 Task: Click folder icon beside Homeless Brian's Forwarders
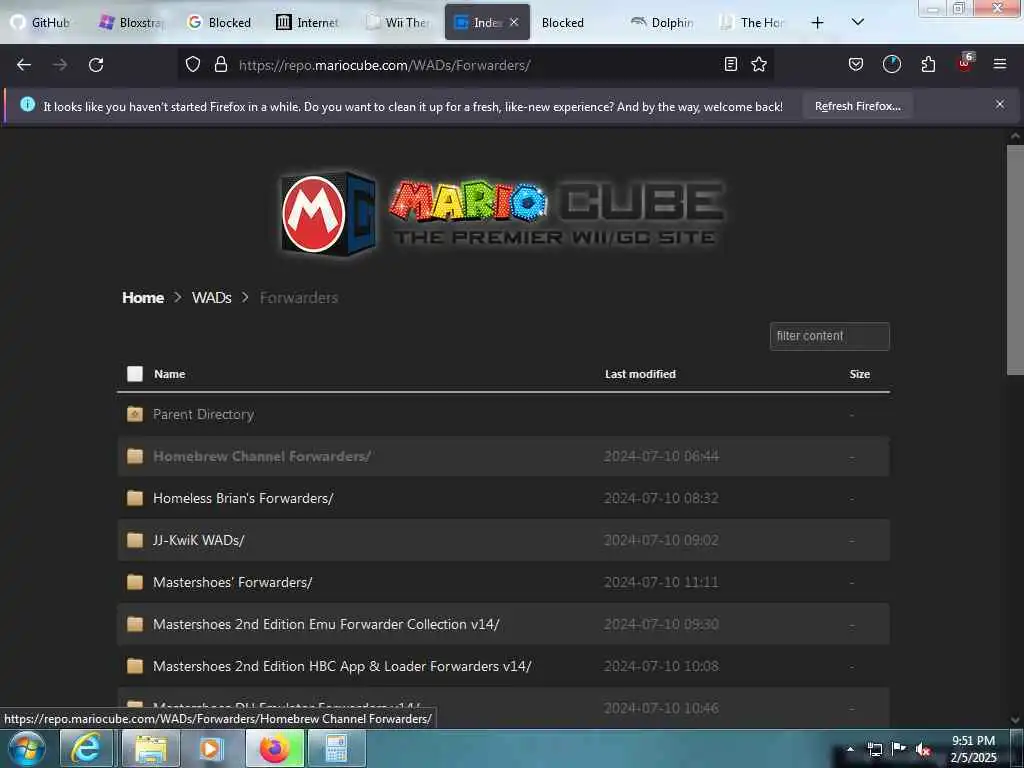[135, 498]
